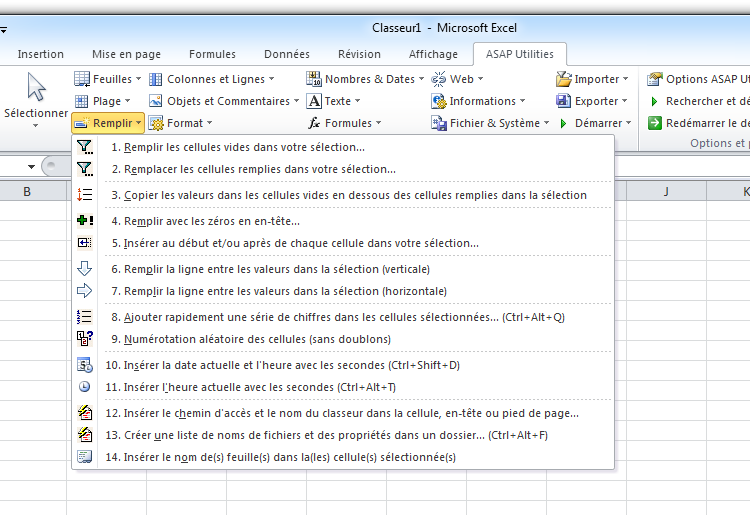Viewport: 750px width, 515px height.
Task: Click the Texte letter A icon
Action: [314, 101]
